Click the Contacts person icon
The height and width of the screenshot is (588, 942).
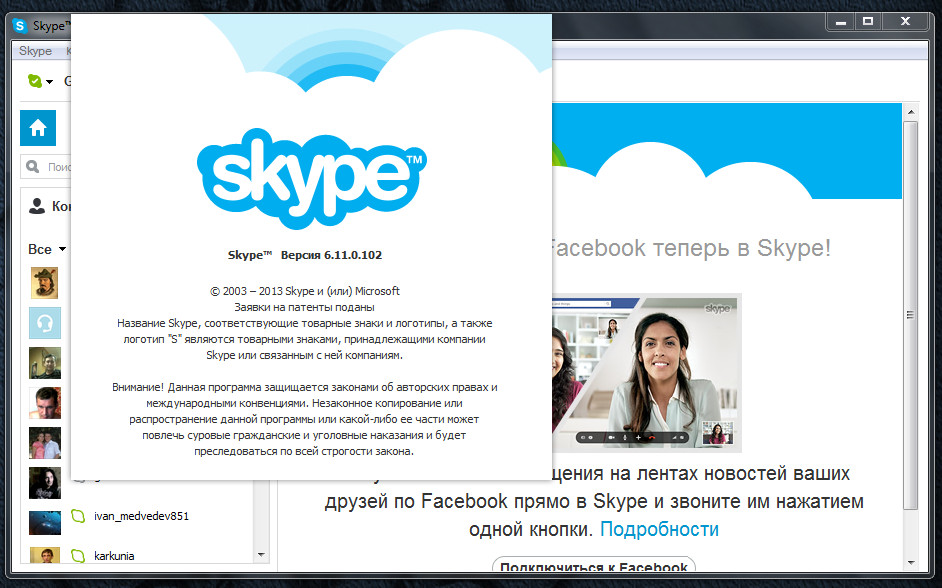(37, 206)
